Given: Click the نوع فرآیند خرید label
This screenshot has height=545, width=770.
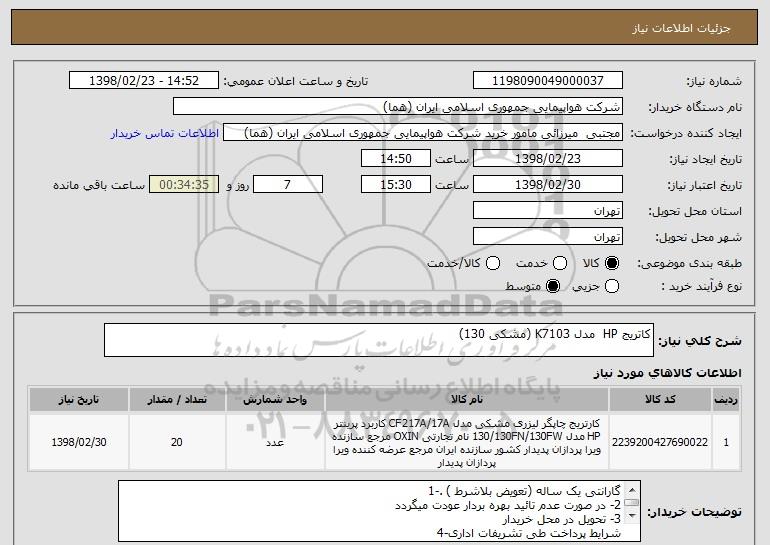Looking at the screenshot, I should [701, 286].
